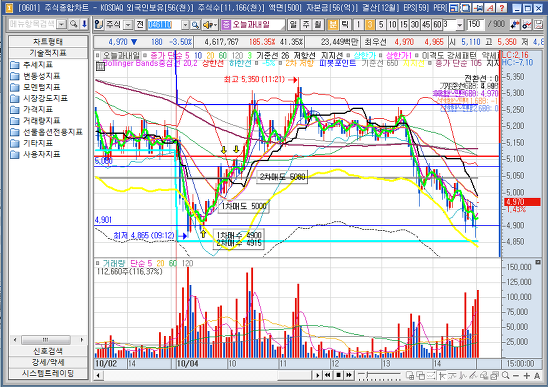Click the small icon atop volume axis

(538, 262)
